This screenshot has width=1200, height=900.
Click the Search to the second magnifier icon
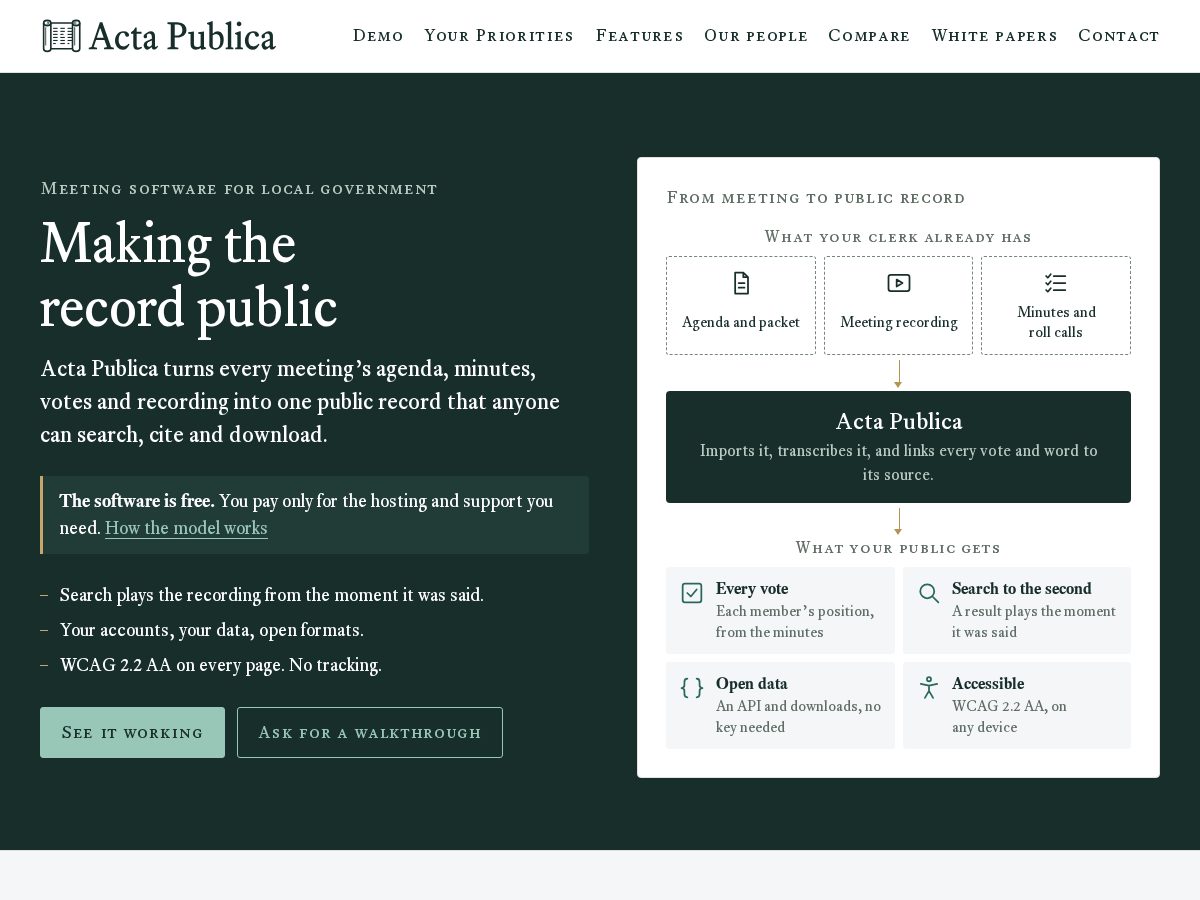pos(929,593)
